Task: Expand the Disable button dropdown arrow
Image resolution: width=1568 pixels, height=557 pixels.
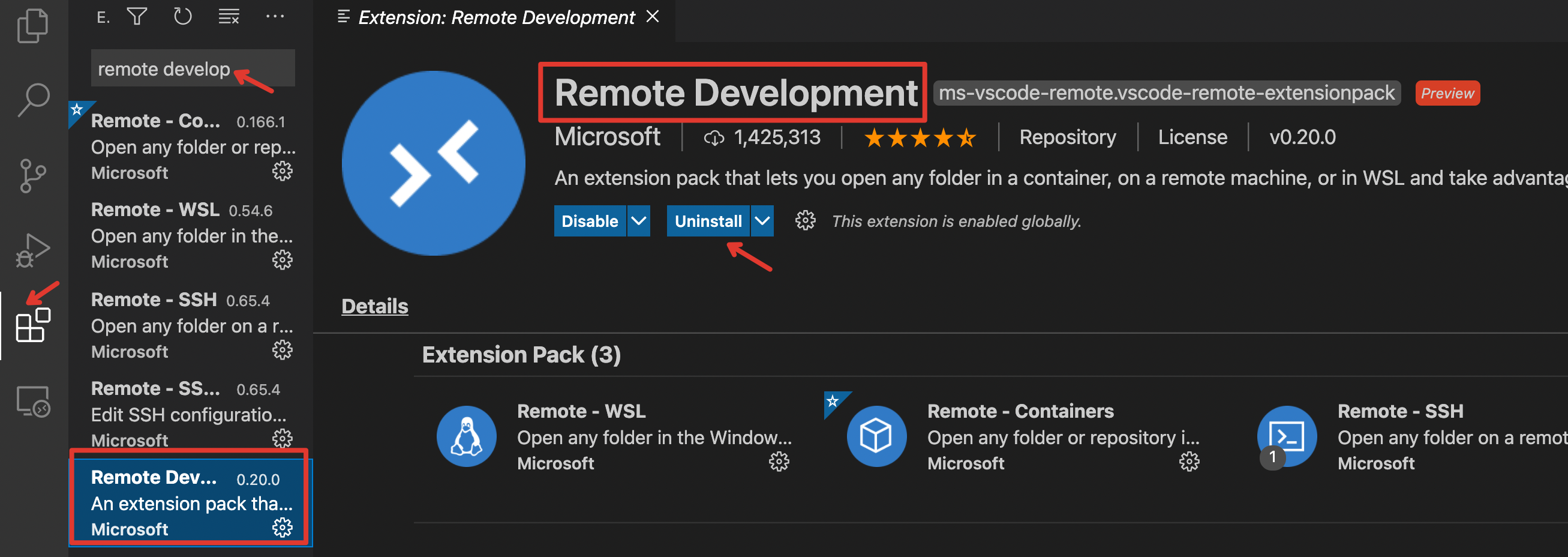Action: click(x=638, y=221)
